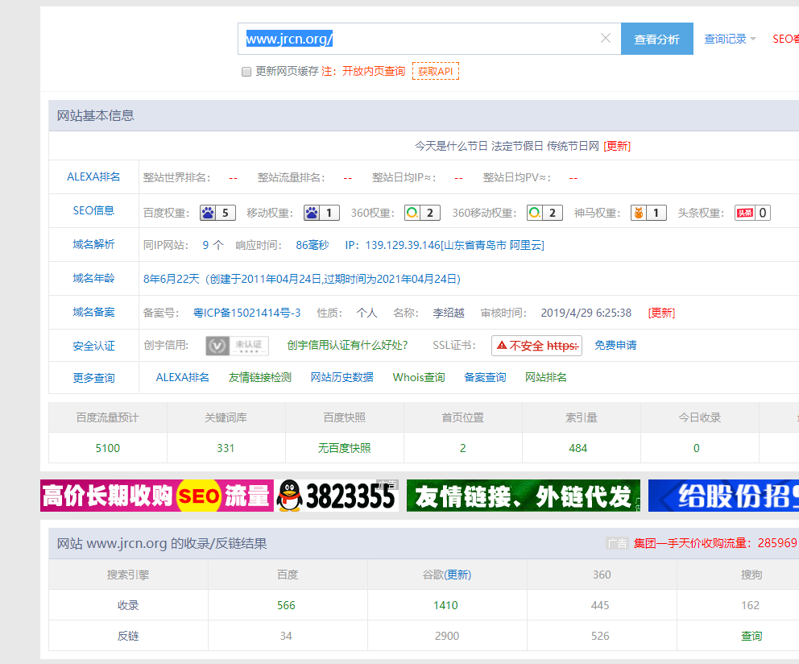Click the 360 反链 count 526
This screenshot has height=664, width=799.
tap(600, 635)
